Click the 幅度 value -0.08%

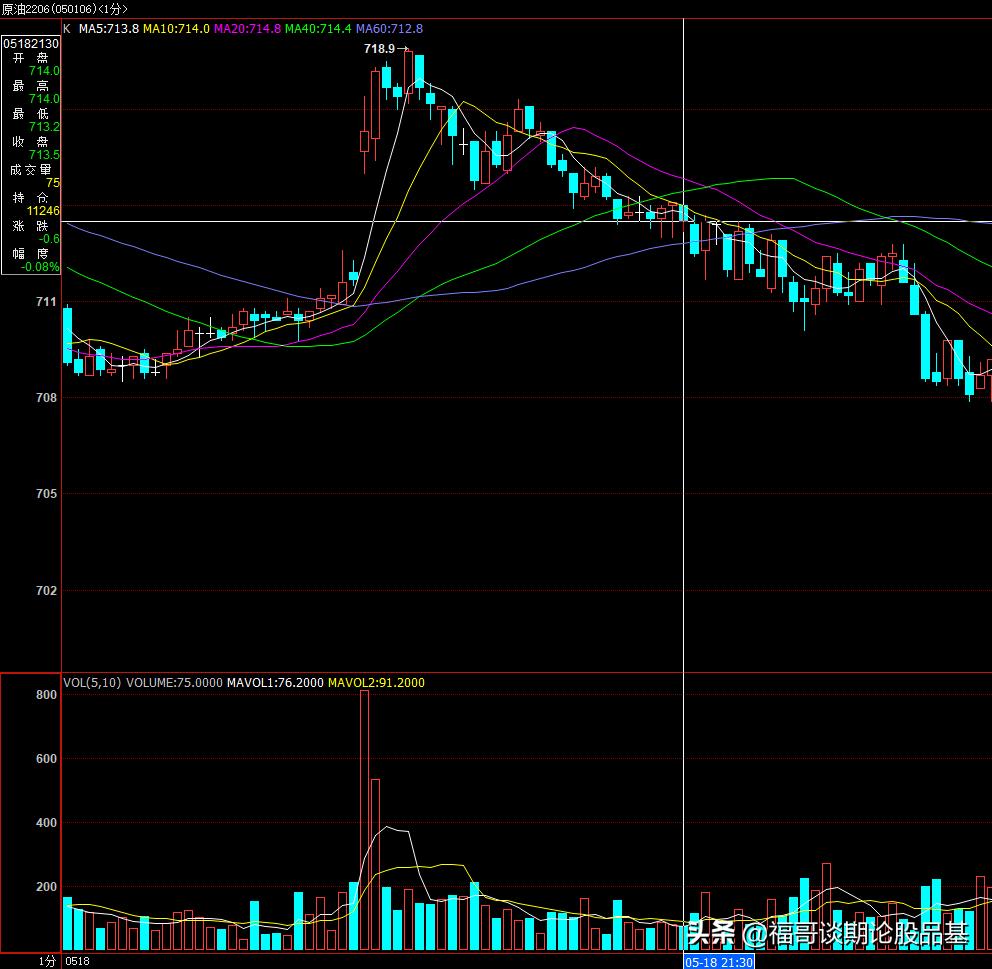pos(40,267)
